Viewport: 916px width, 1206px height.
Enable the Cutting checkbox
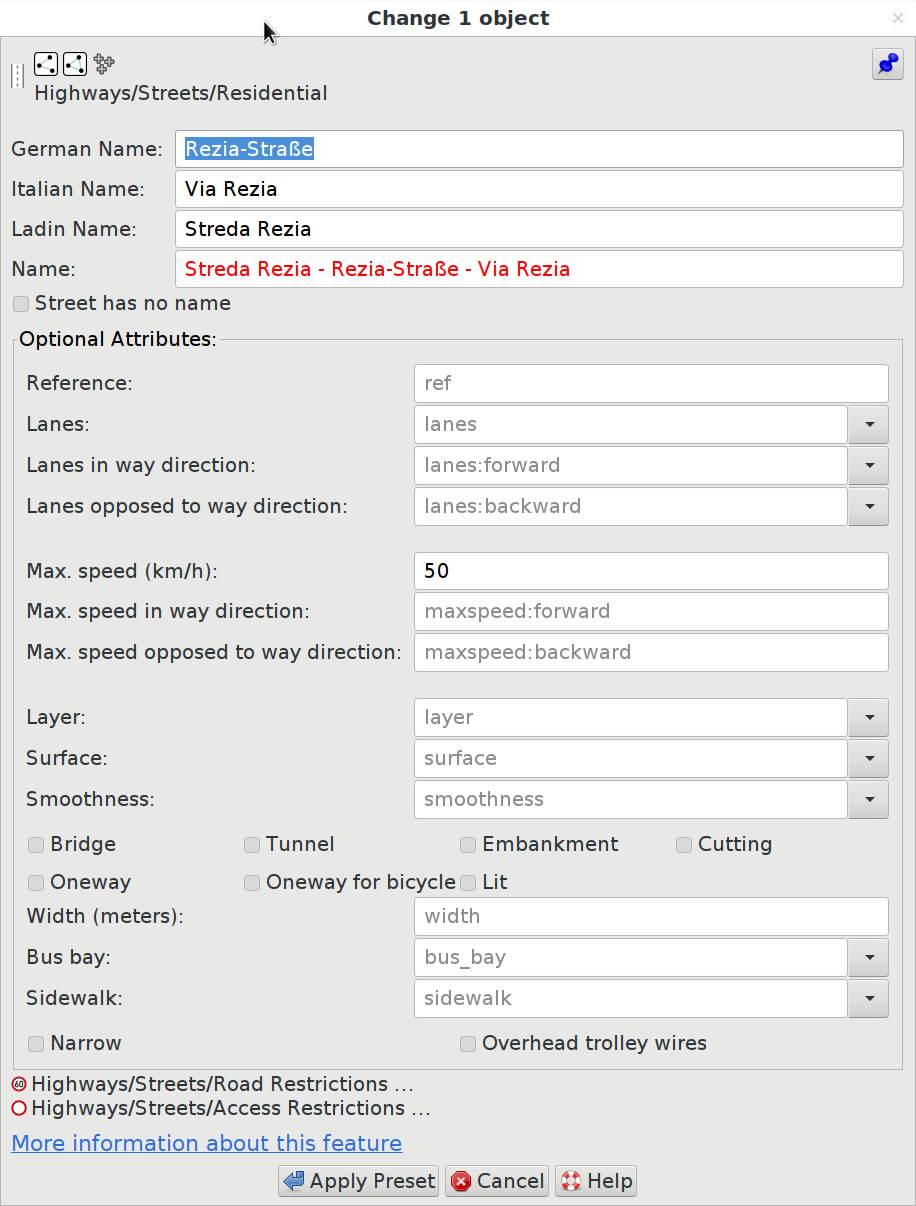click(684, 845)
